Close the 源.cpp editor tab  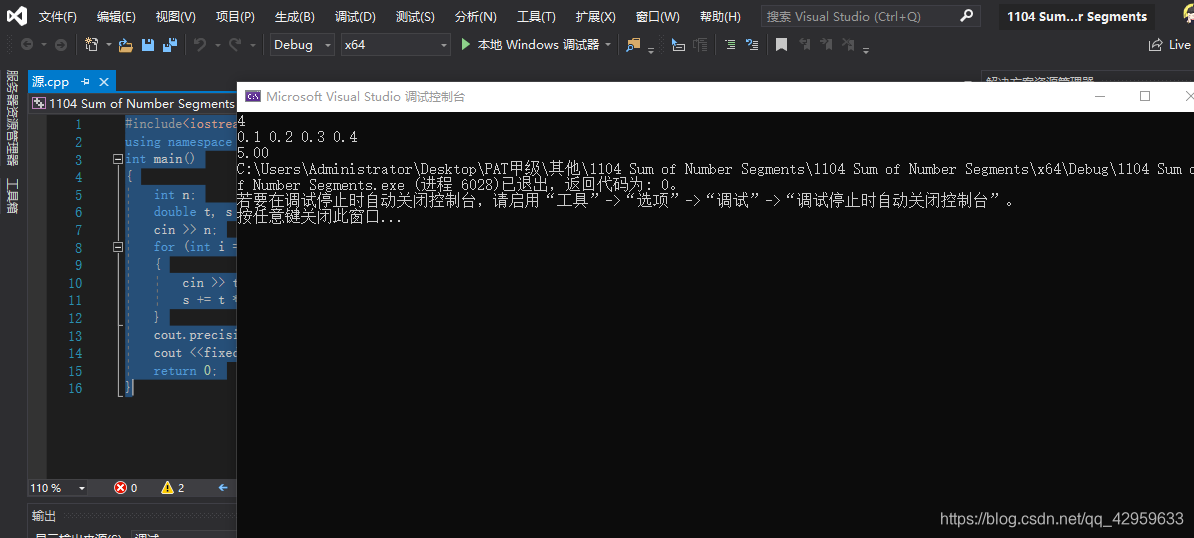(x=104, y=81)
